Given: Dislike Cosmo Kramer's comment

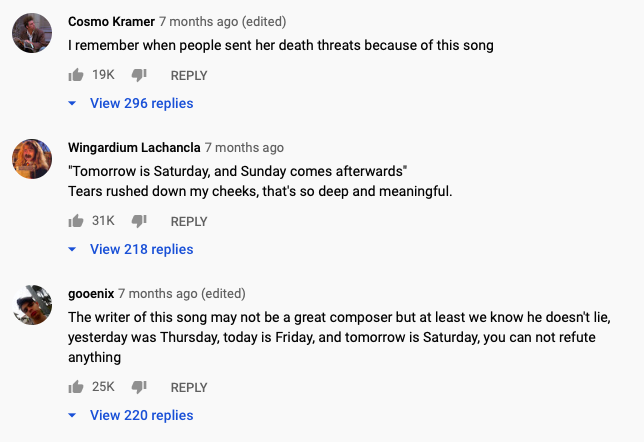Looking at the screenshot, I should (x=140, y=76).
